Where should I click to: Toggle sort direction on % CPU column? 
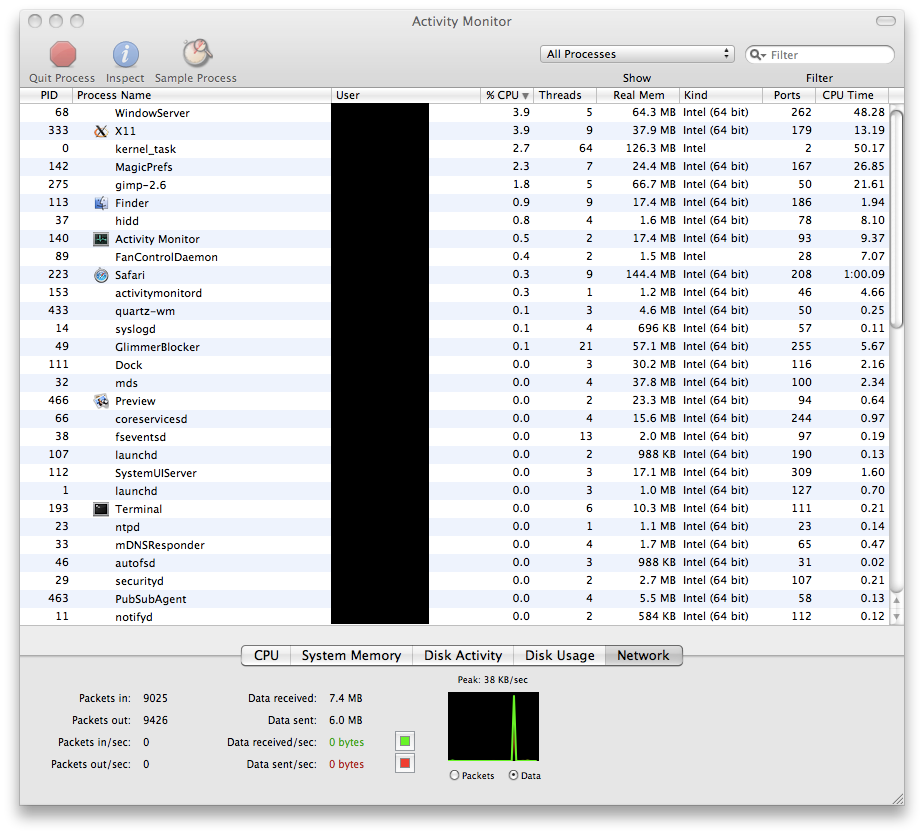[x=507, y=95]
